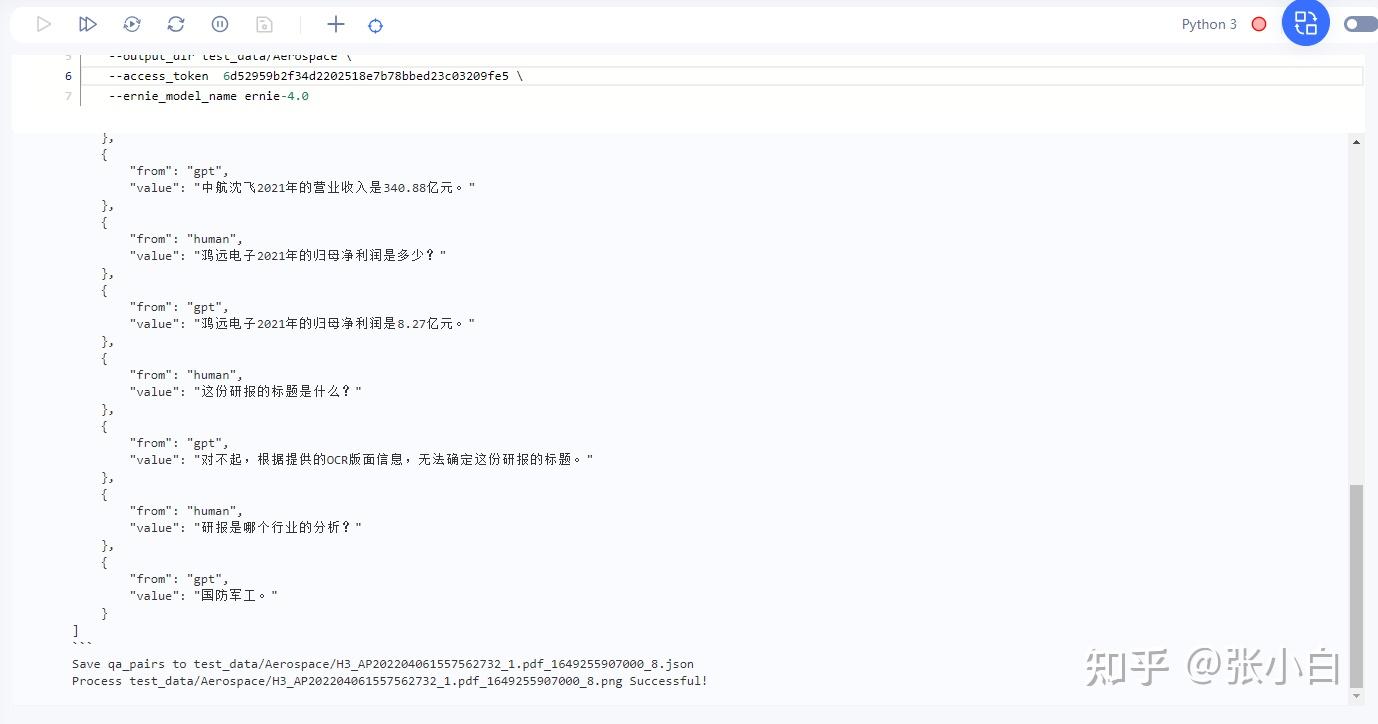Restart the kernel with the refresh icon
Image resolution: width=1378 pixels, height=724 pixels.
point(175,23)
